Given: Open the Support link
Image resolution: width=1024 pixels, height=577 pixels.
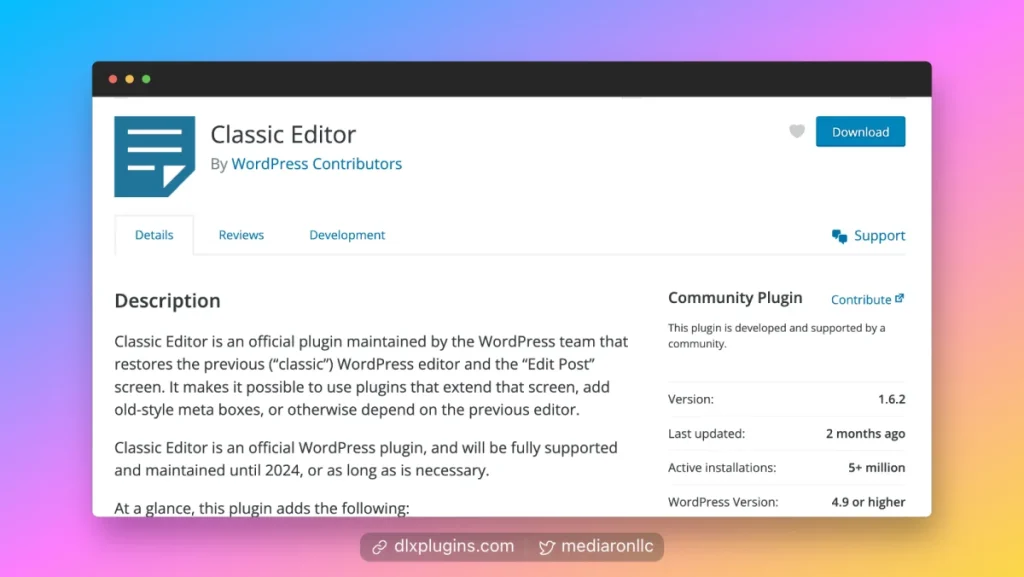Looking at the screenshot, I should [879, 236].
